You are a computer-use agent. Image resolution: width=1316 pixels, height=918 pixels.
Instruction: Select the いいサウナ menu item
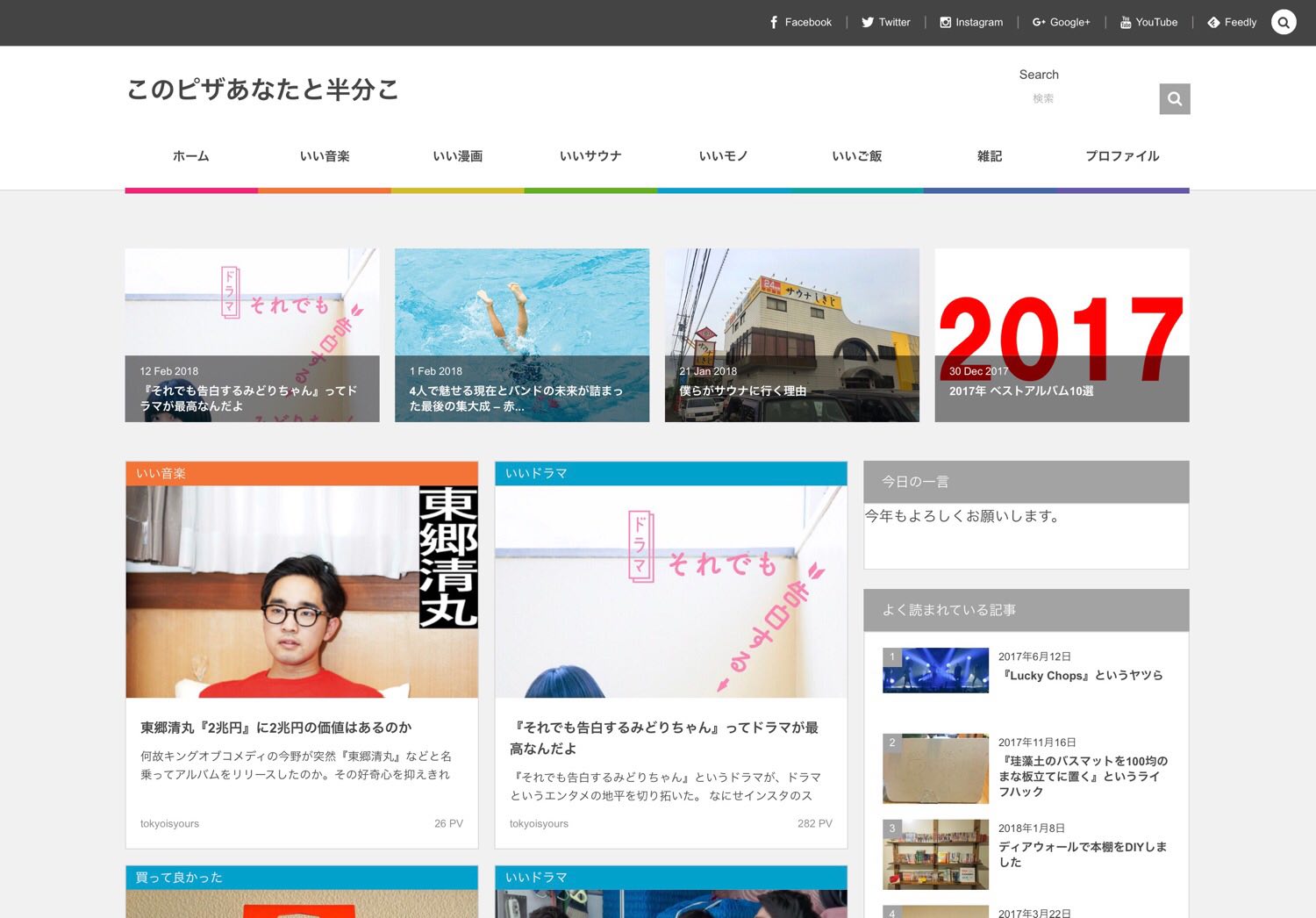pos(590,156)
